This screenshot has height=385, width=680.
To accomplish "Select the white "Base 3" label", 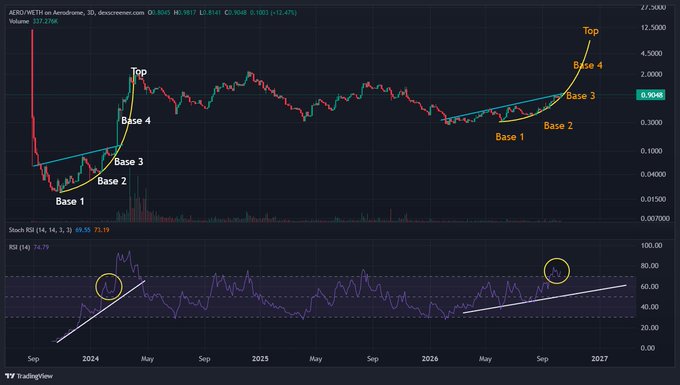I will pos(129,162).
